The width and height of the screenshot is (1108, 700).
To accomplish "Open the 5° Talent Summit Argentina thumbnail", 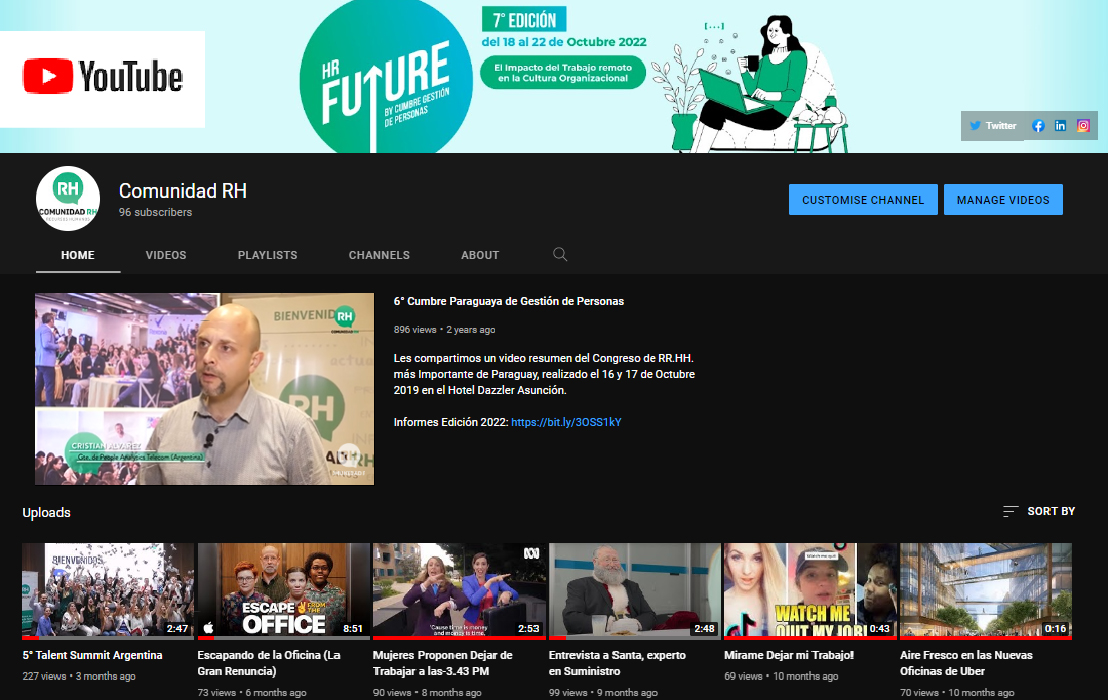I will tap(108, 591).
